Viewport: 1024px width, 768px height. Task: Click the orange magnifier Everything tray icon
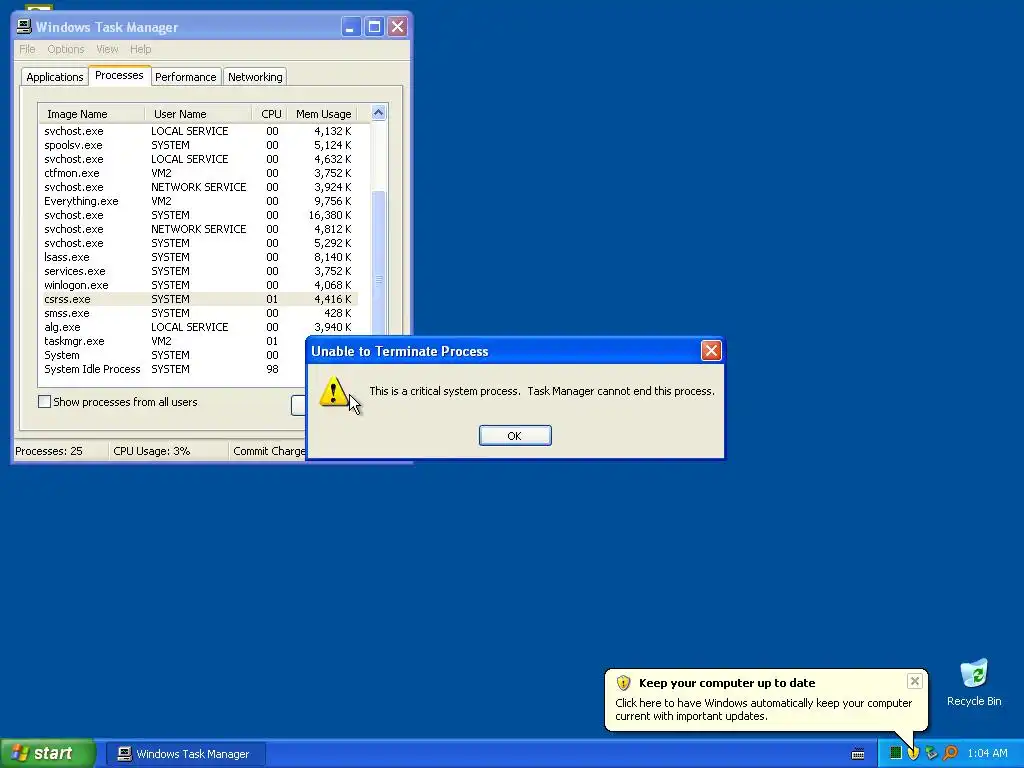click(x=950, y=753)
